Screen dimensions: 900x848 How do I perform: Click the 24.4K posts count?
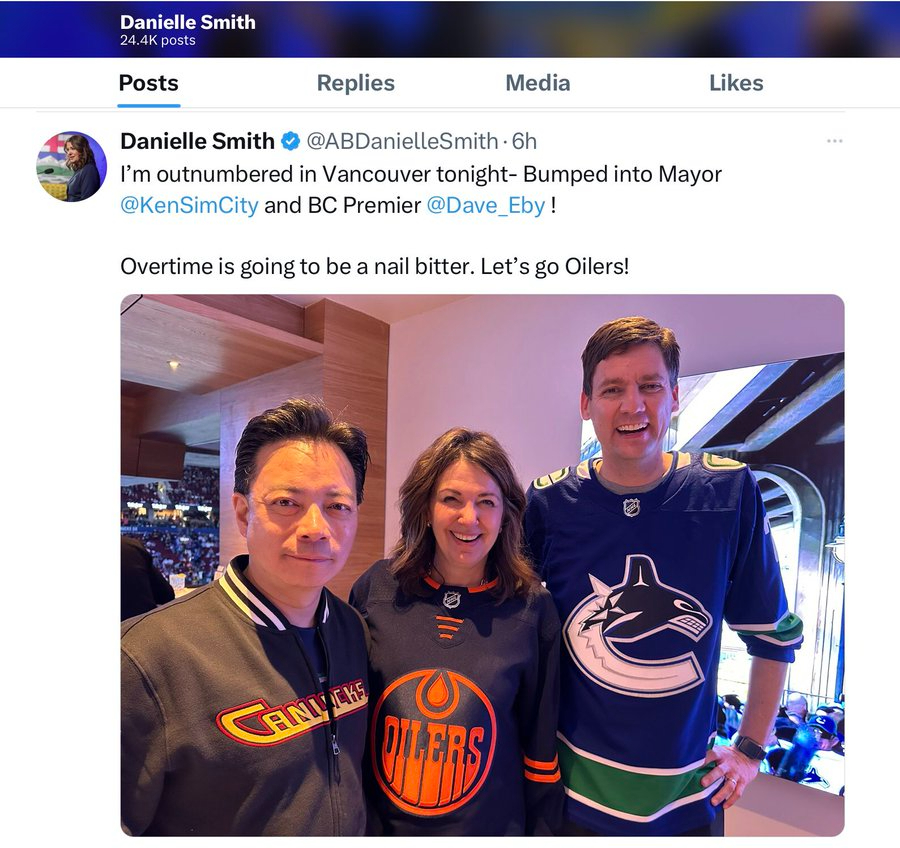click(x=158, y=41)
